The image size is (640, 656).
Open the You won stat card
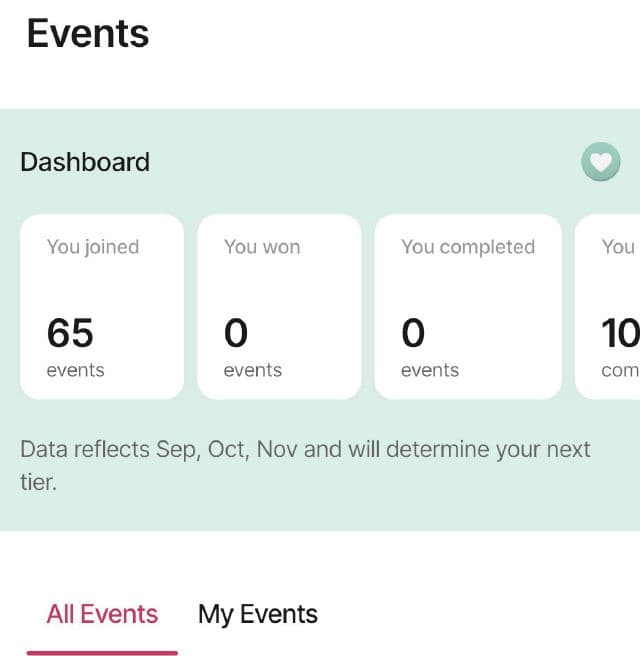[279, 307]
